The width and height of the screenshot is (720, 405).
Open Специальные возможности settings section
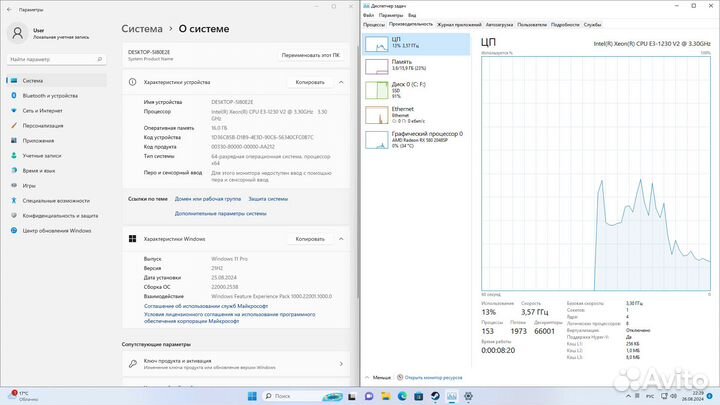[x=56, y=201]
